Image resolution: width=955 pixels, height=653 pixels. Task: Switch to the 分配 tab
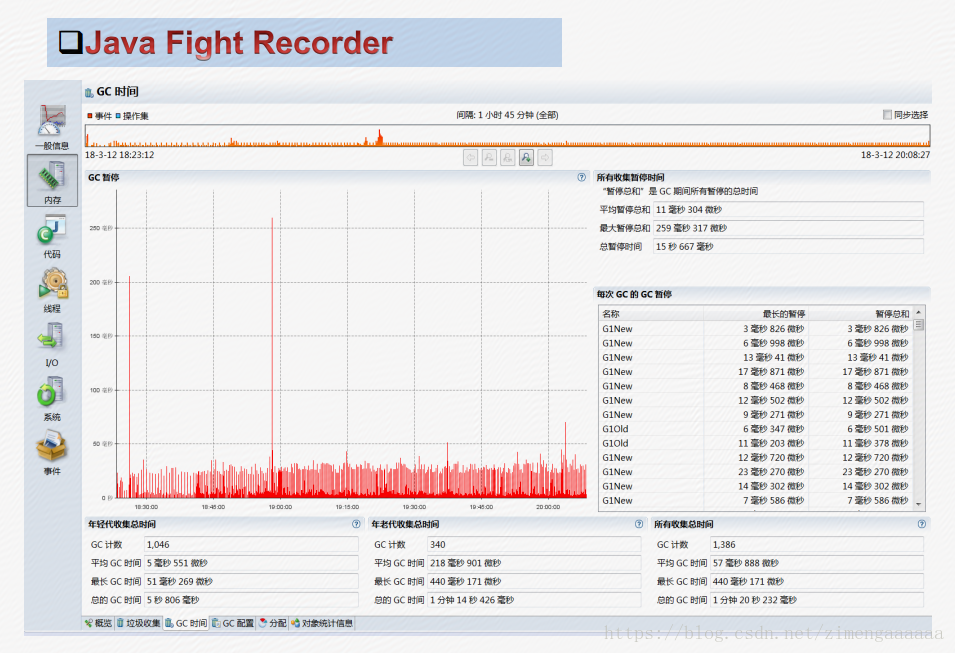coord(272,623)
